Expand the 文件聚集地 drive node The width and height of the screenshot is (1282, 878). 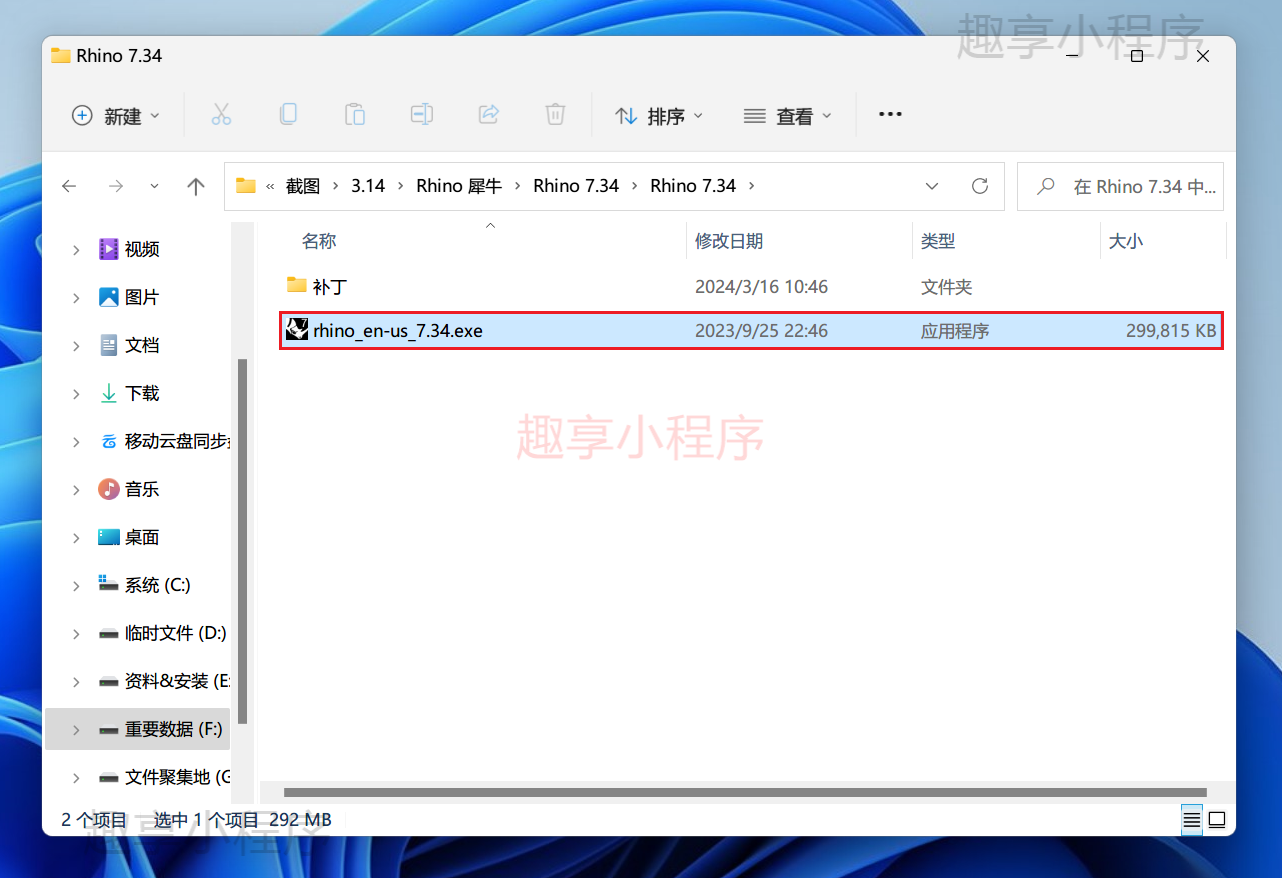76,777
